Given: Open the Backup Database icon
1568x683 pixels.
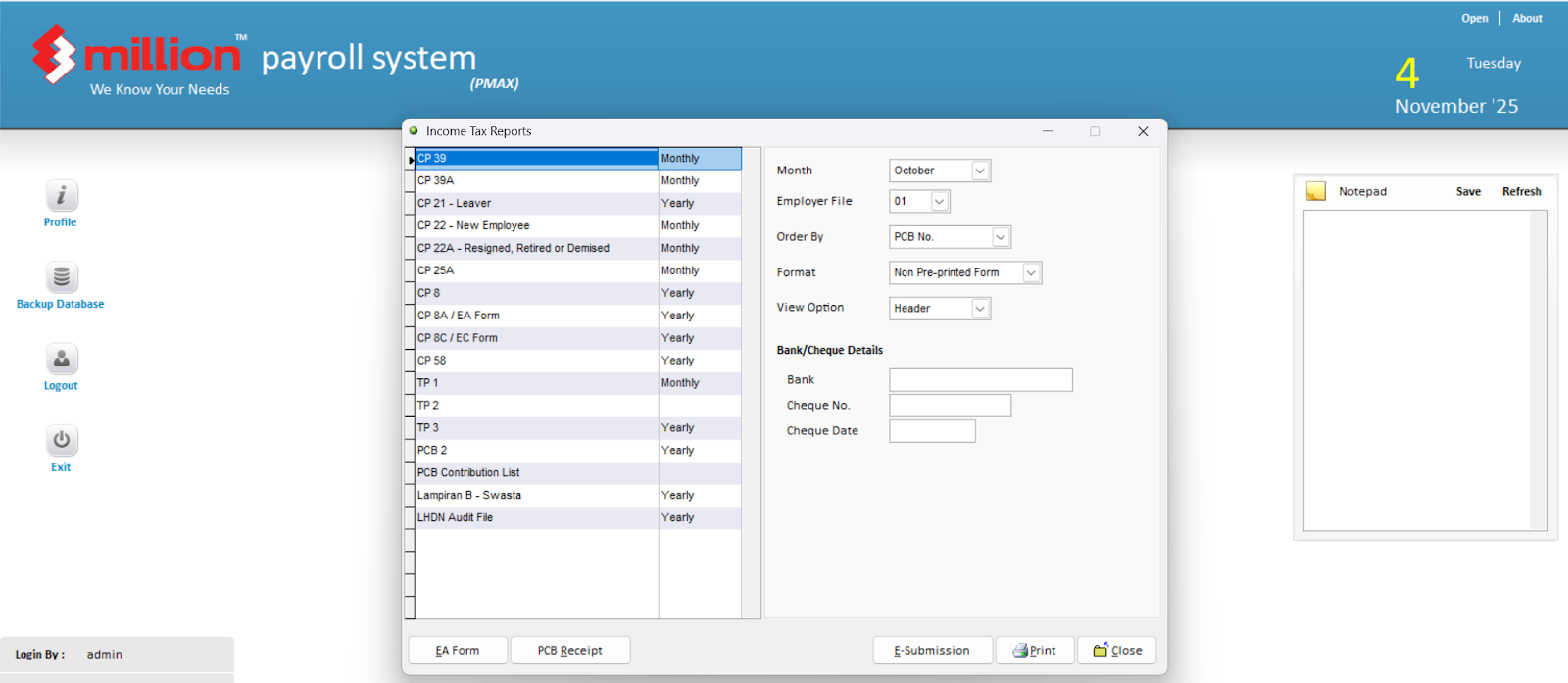Looking at the screenshot, I should [61, 277].
